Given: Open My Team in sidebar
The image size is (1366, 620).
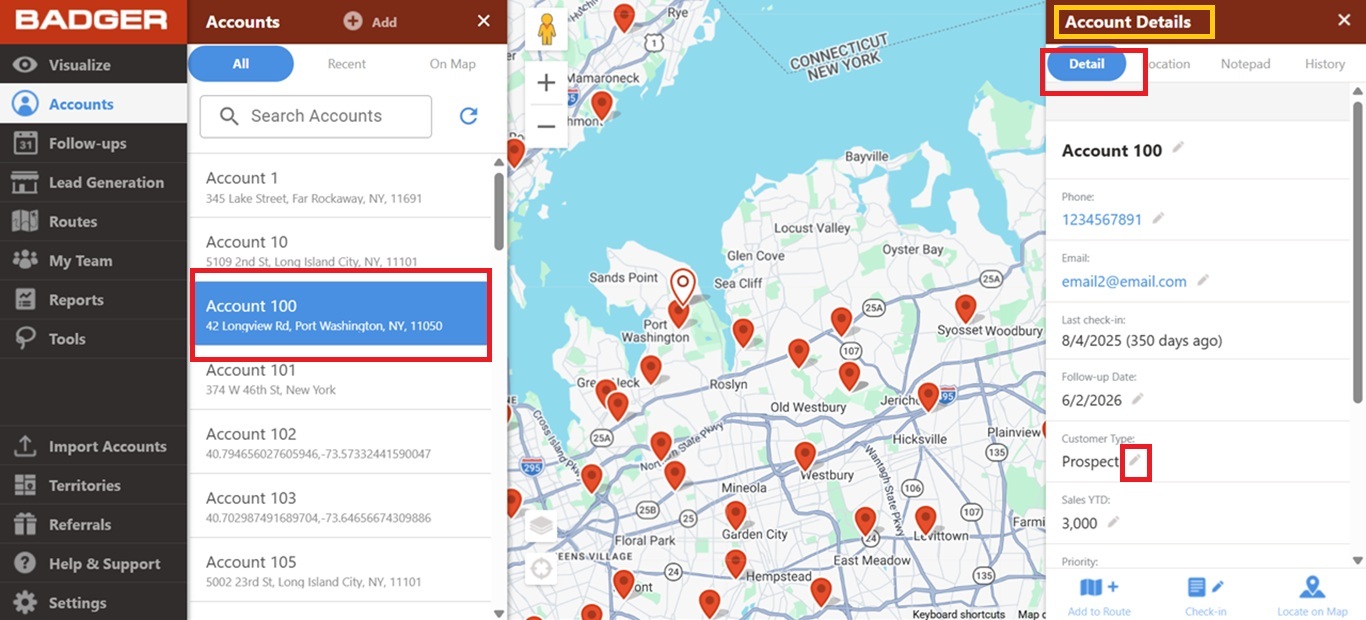Looking at the screenshot, I should pos(93,260).
